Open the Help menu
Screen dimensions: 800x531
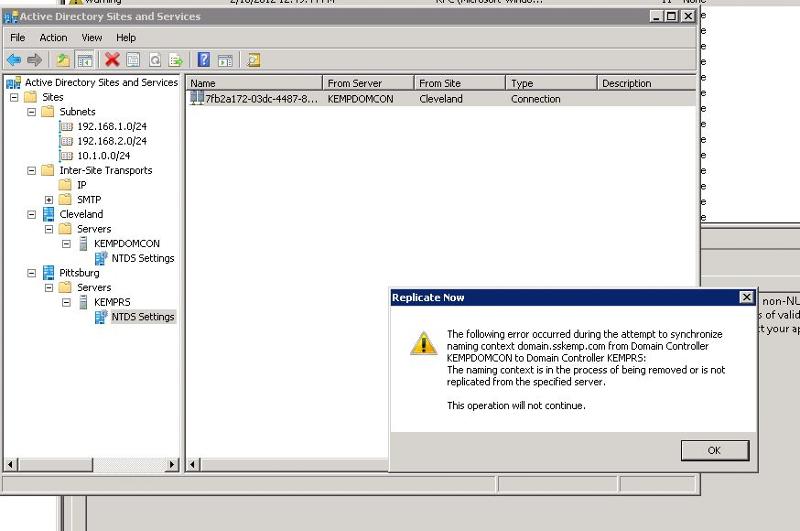[126, 38]
